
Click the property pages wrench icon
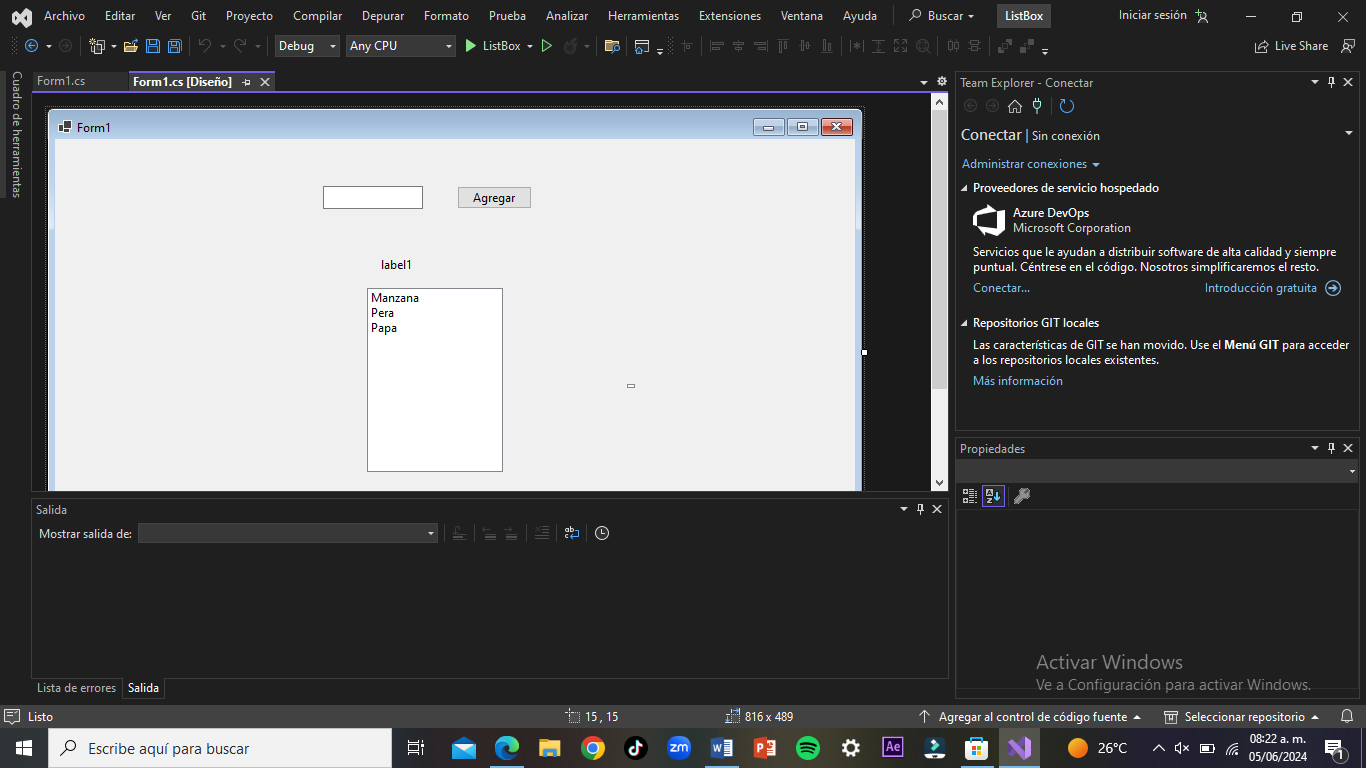pos(1021,496)
